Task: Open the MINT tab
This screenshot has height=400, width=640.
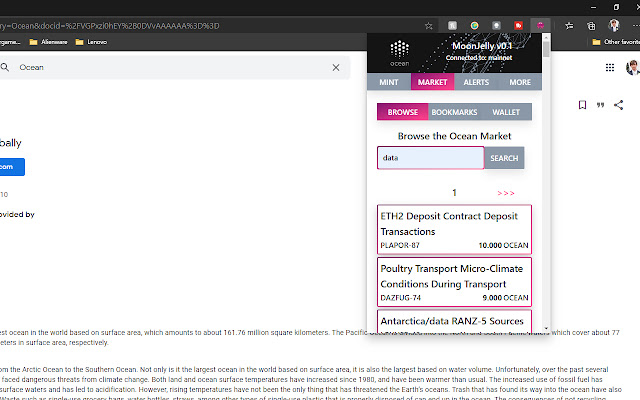Action: point(389,82)
